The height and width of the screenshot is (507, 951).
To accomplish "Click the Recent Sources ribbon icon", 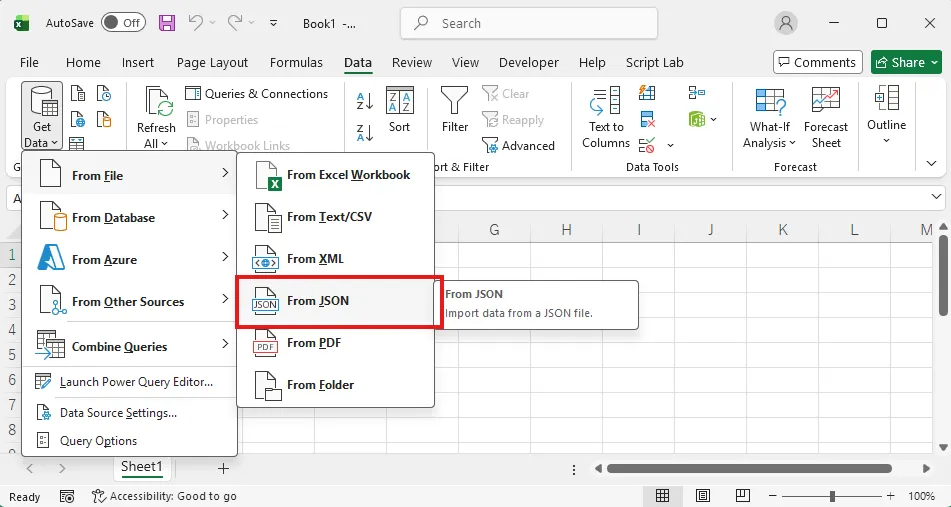I will pyautogui.click(x=104, y=93).
